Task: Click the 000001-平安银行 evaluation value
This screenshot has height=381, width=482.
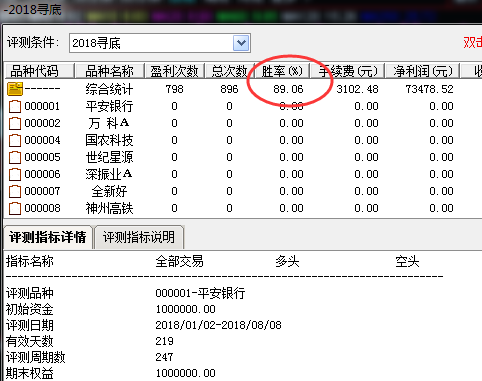Action: (200, 293)
